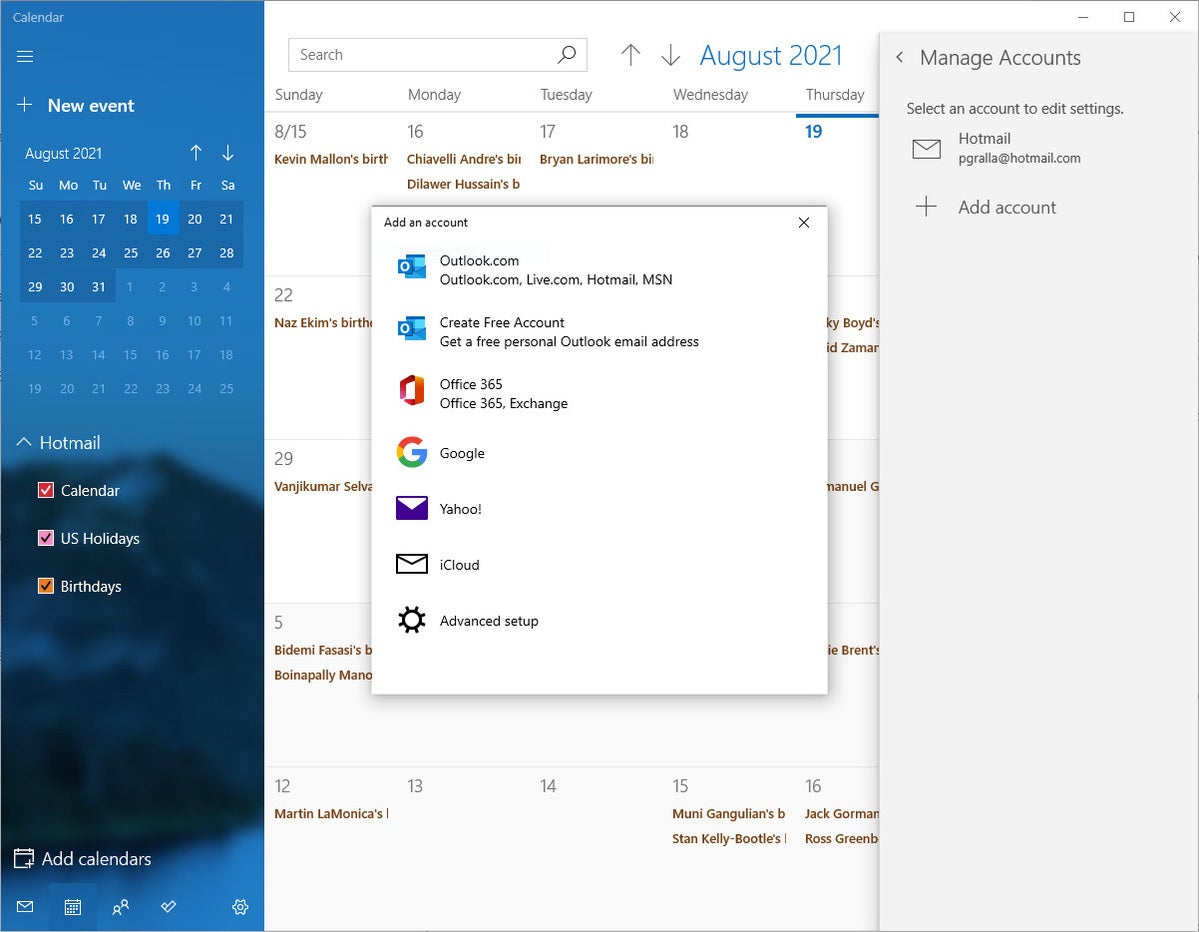The image size is (1199, 932).
Task: Open the People app icon
Action: tap(120, 907)
